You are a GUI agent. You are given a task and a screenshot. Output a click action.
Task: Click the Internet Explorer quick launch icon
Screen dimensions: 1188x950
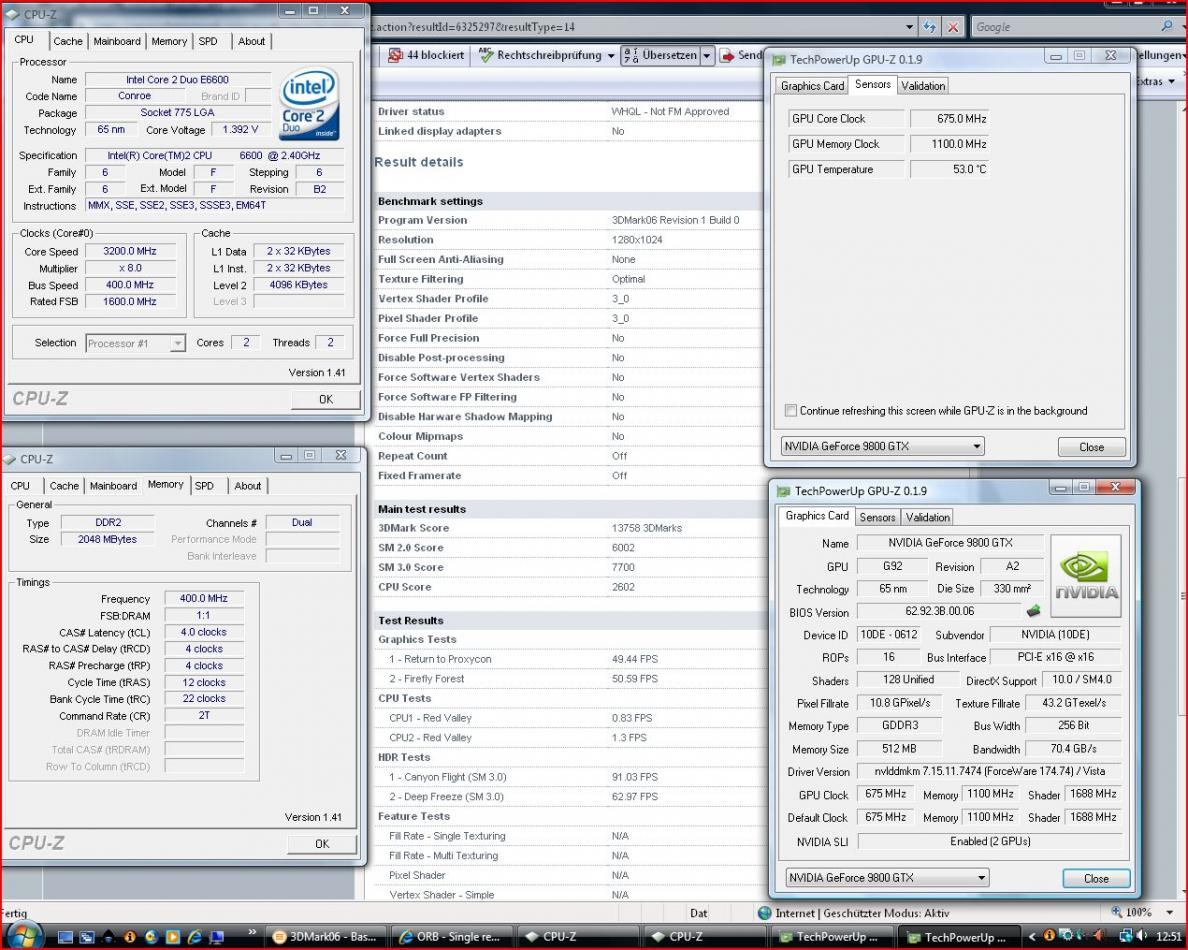click(x=195, y=937)
